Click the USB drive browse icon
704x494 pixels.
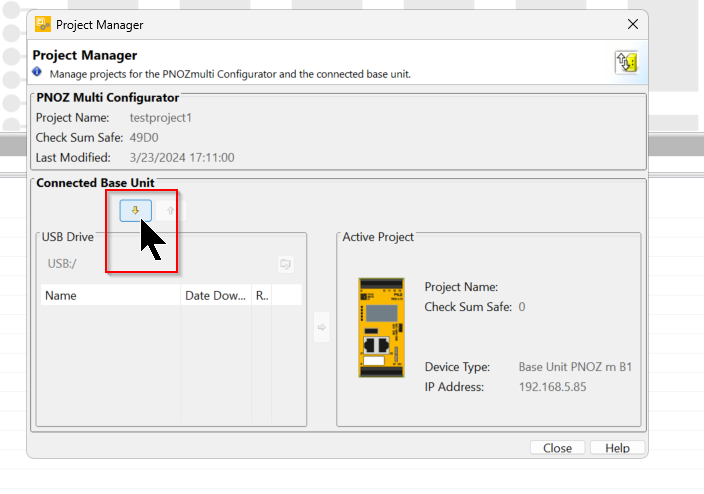[286, 264]
